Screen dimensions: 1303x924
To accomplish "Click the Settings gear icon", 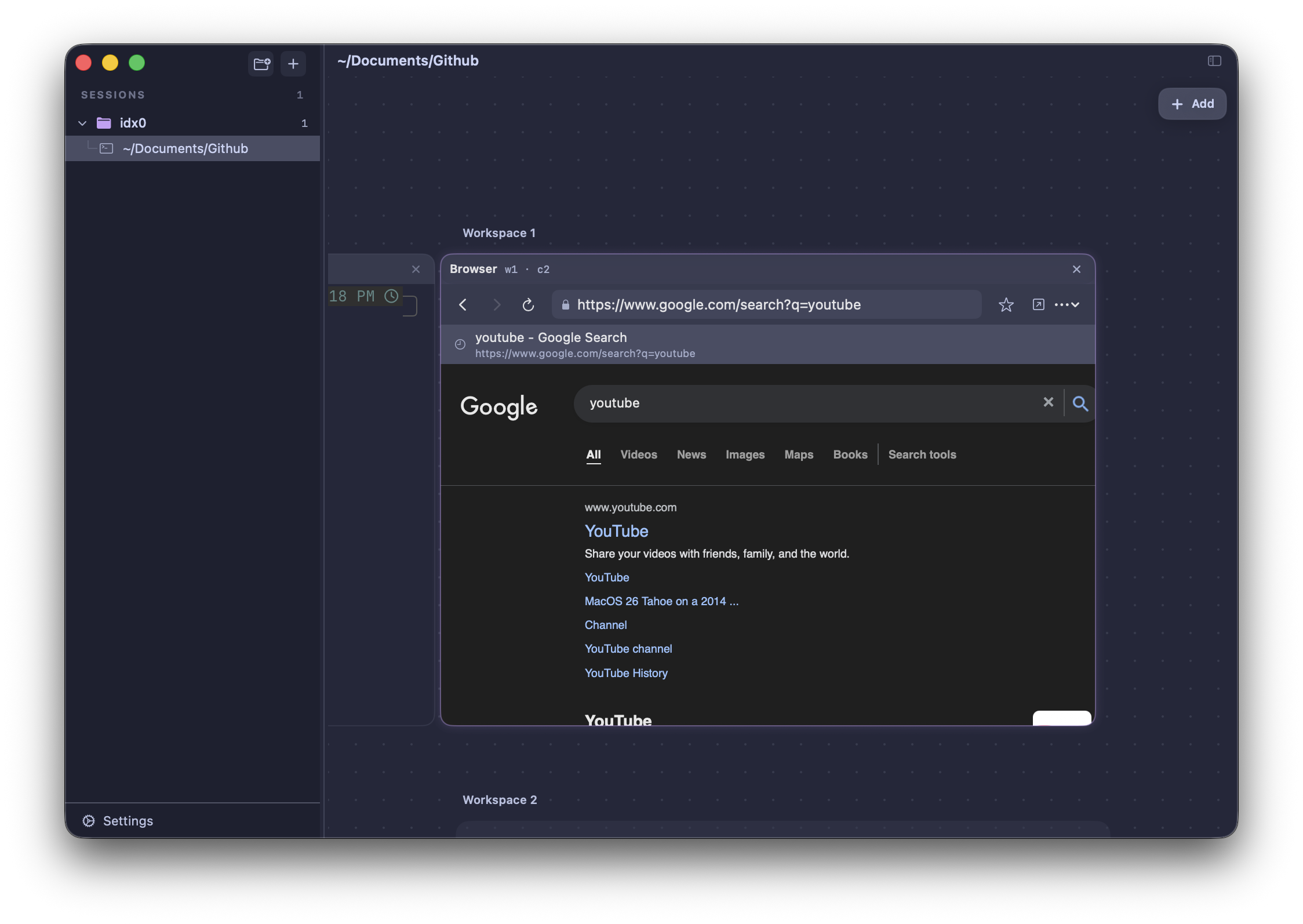I will pyautogui.click(x=89, y=821).
